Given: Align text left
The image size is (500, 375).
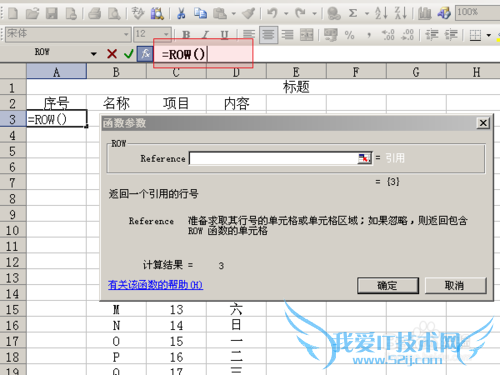Looking at the screenshot, I should [x=249, y=35].
